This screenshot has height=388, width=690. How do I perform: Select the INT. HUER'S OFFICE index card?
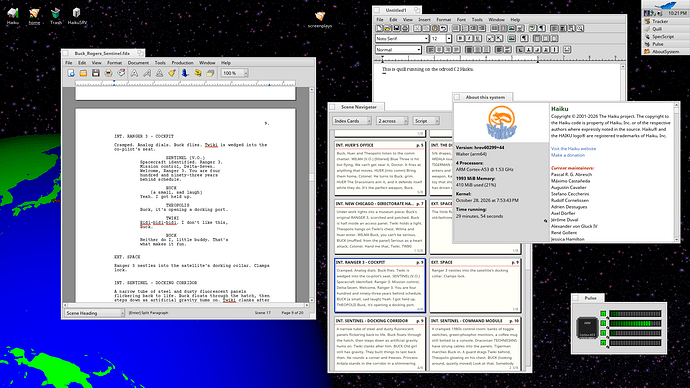[380, 168]
